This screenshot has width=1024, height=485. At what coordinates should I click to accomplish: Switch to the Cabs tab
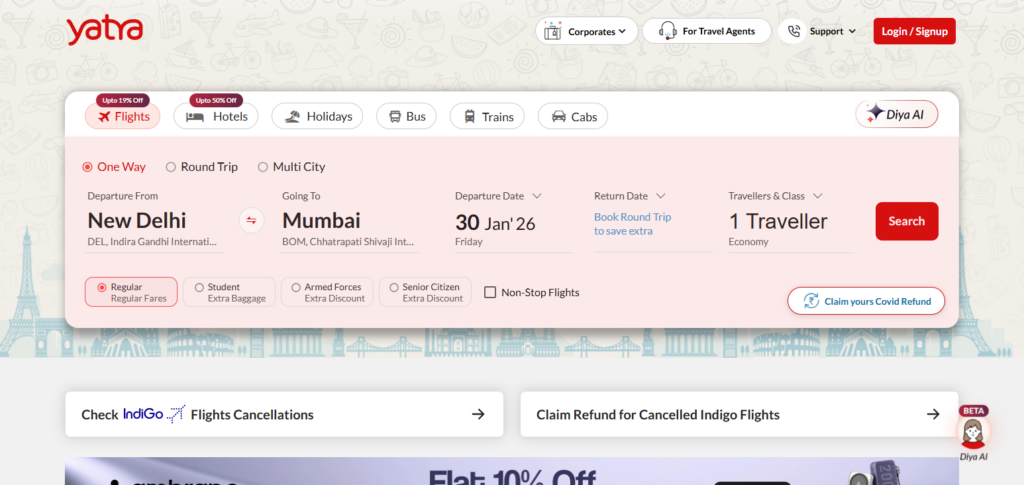coord(573,116)
